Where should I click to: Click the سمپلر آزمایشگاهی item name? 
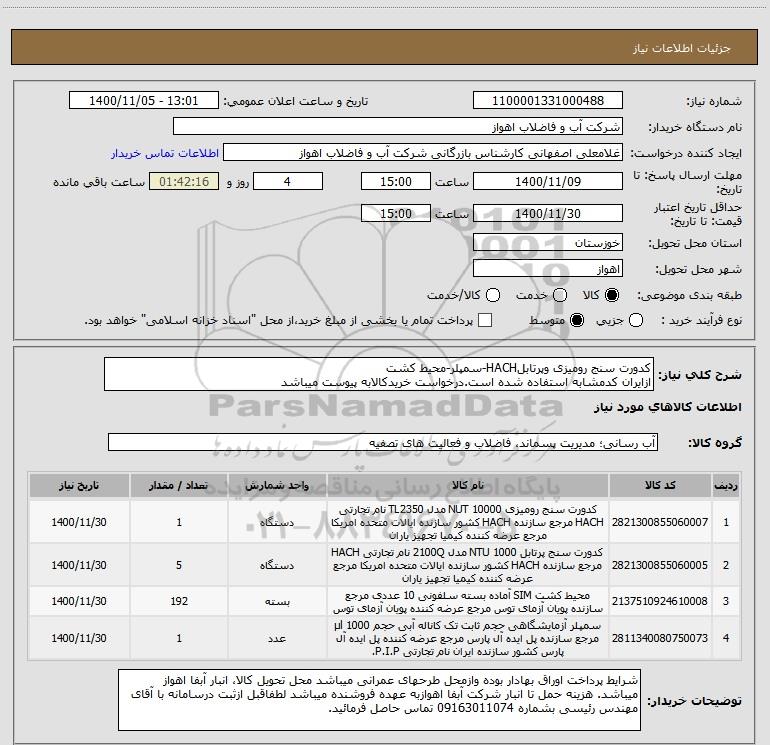(468, 638)
